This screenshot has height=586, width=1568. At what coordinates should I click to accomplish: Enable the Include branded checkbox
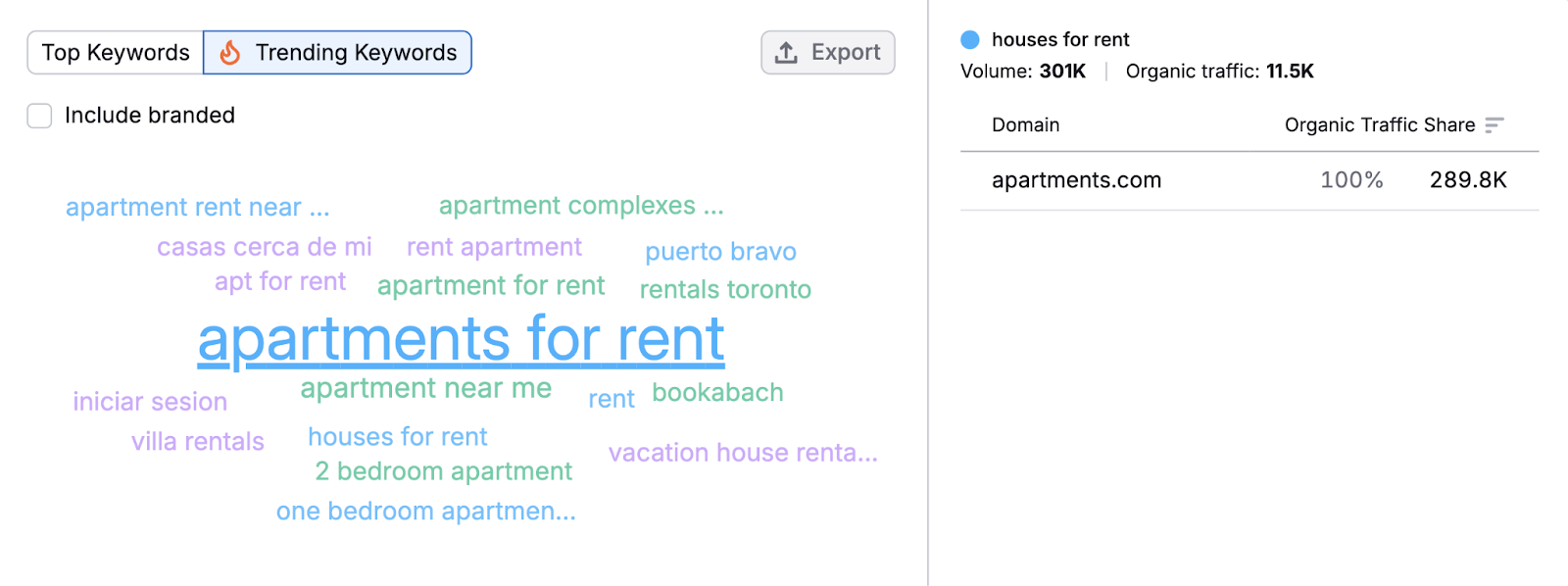(x=38, y=116)
